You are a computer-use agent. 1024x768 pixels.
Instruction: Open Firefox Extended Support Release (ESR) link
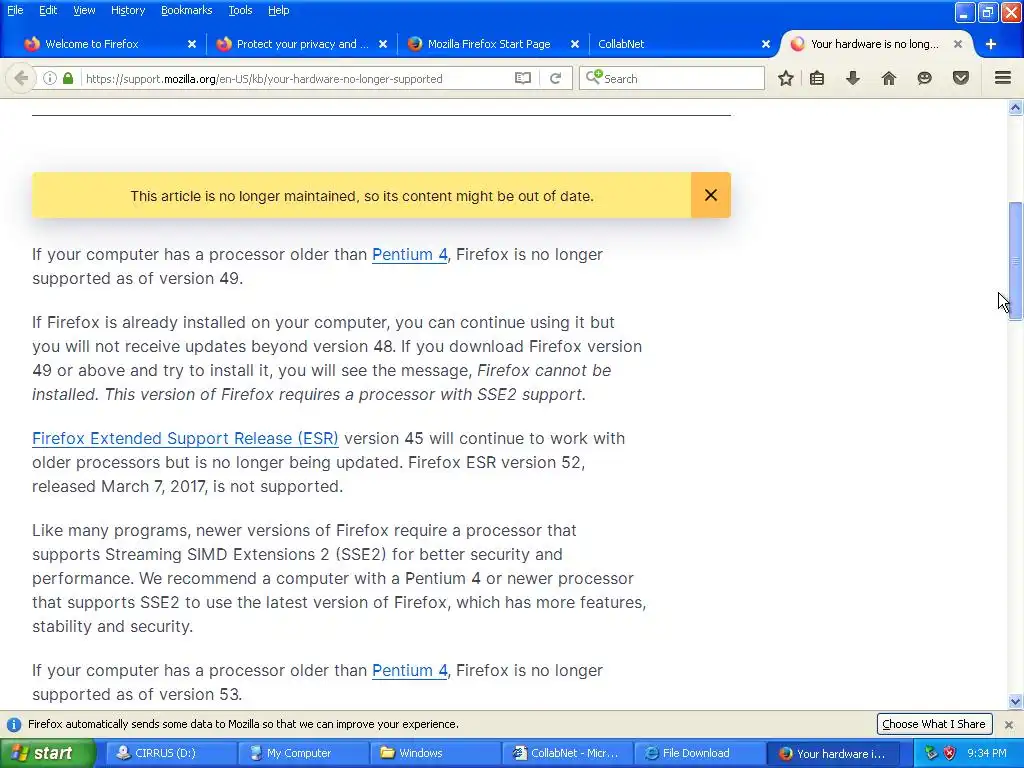(x=185, y=438)
